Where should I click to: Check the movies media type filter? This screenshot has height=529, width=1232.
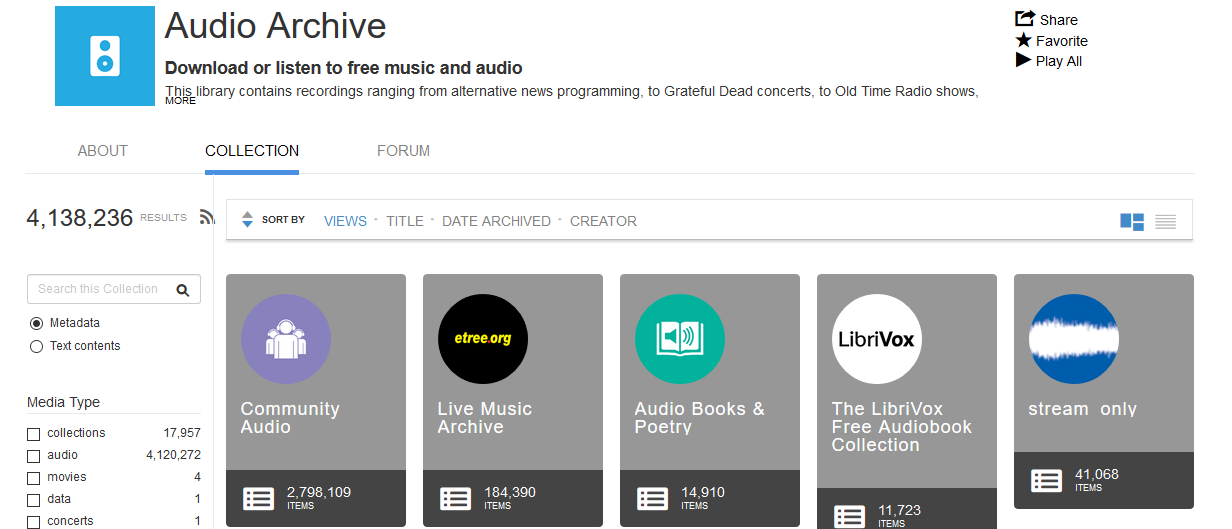tap(34, 478)
